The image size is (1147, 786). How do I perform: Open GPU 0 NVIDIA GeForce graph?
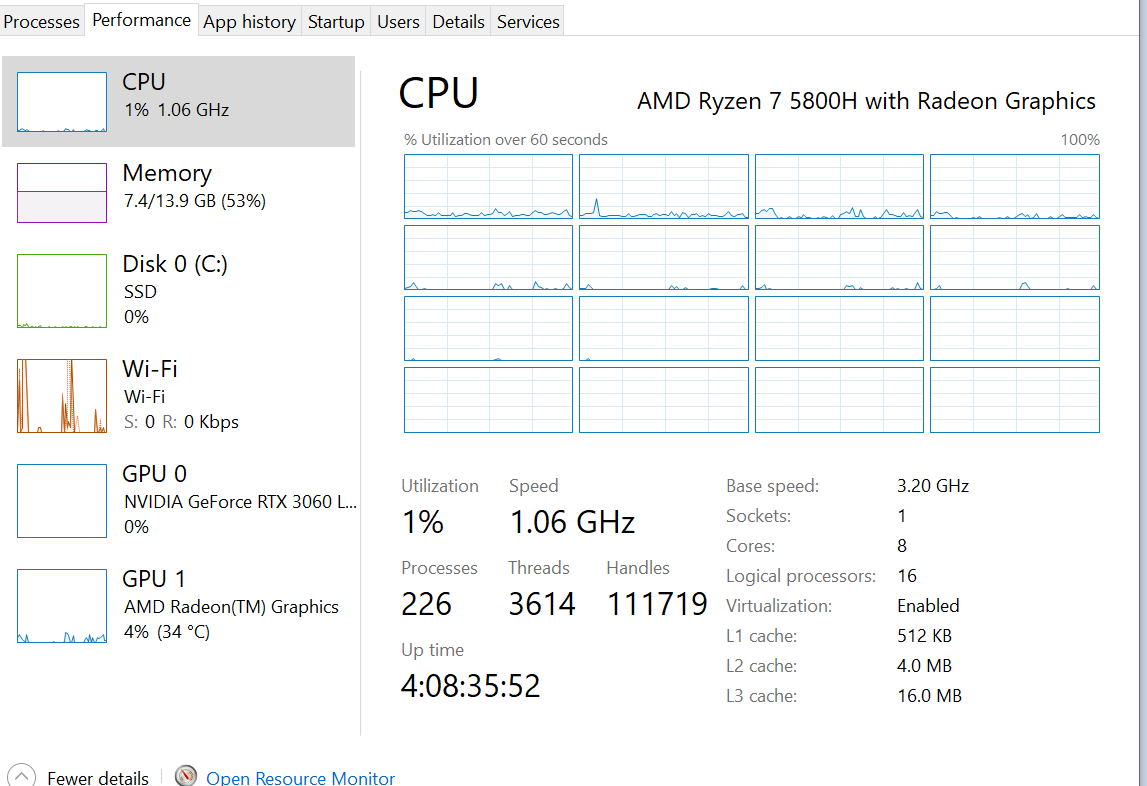(62, 501)
